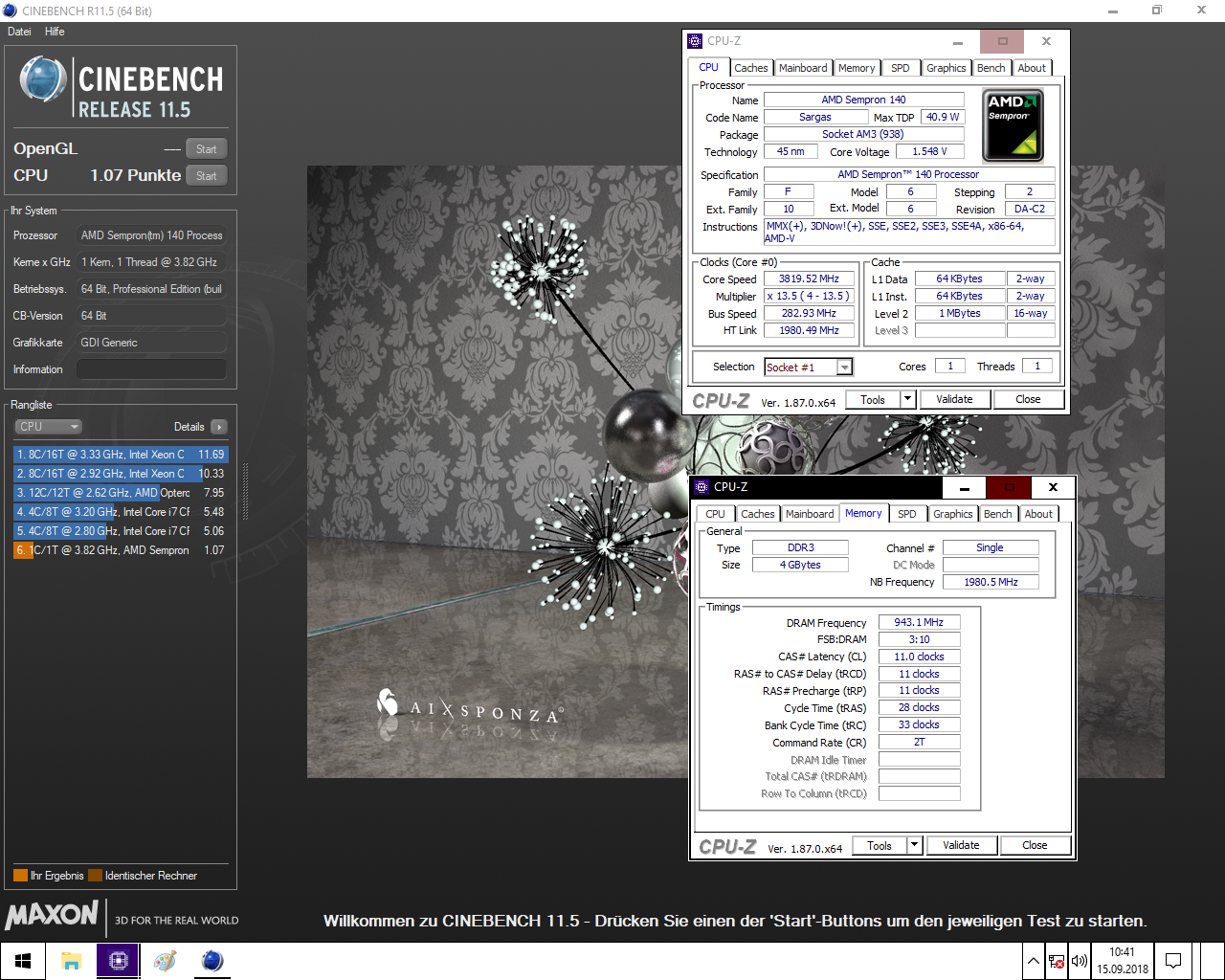Switch to Mainboard tab in upper CPU-Z

click(803, 68)
